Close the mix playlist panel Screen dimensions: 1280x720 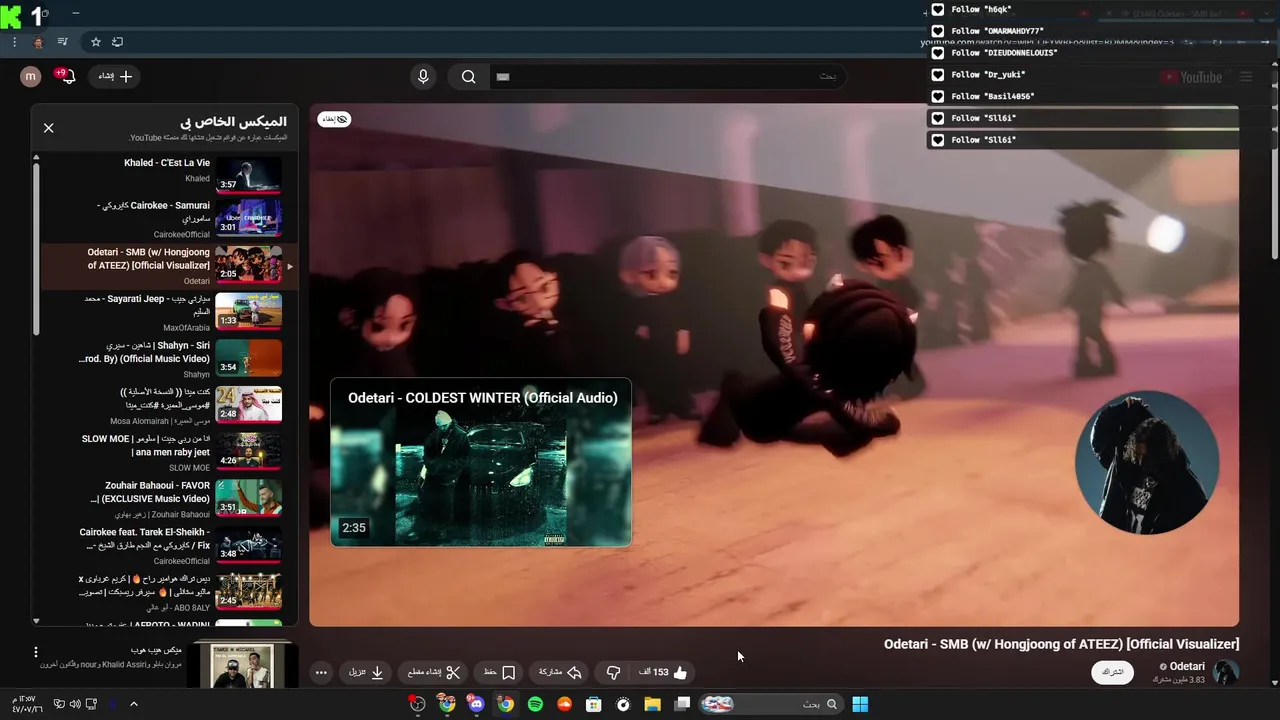(x=48, y=128)
